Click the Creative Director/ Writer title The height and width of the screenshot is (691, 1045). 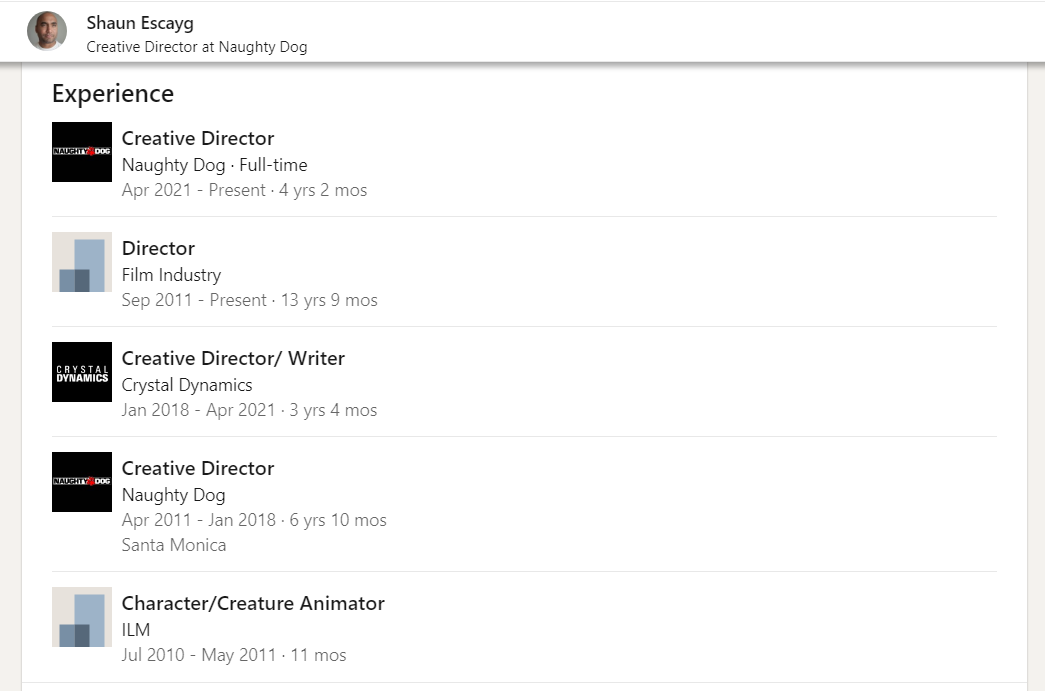pyautogui.click(x=233, y=358)
